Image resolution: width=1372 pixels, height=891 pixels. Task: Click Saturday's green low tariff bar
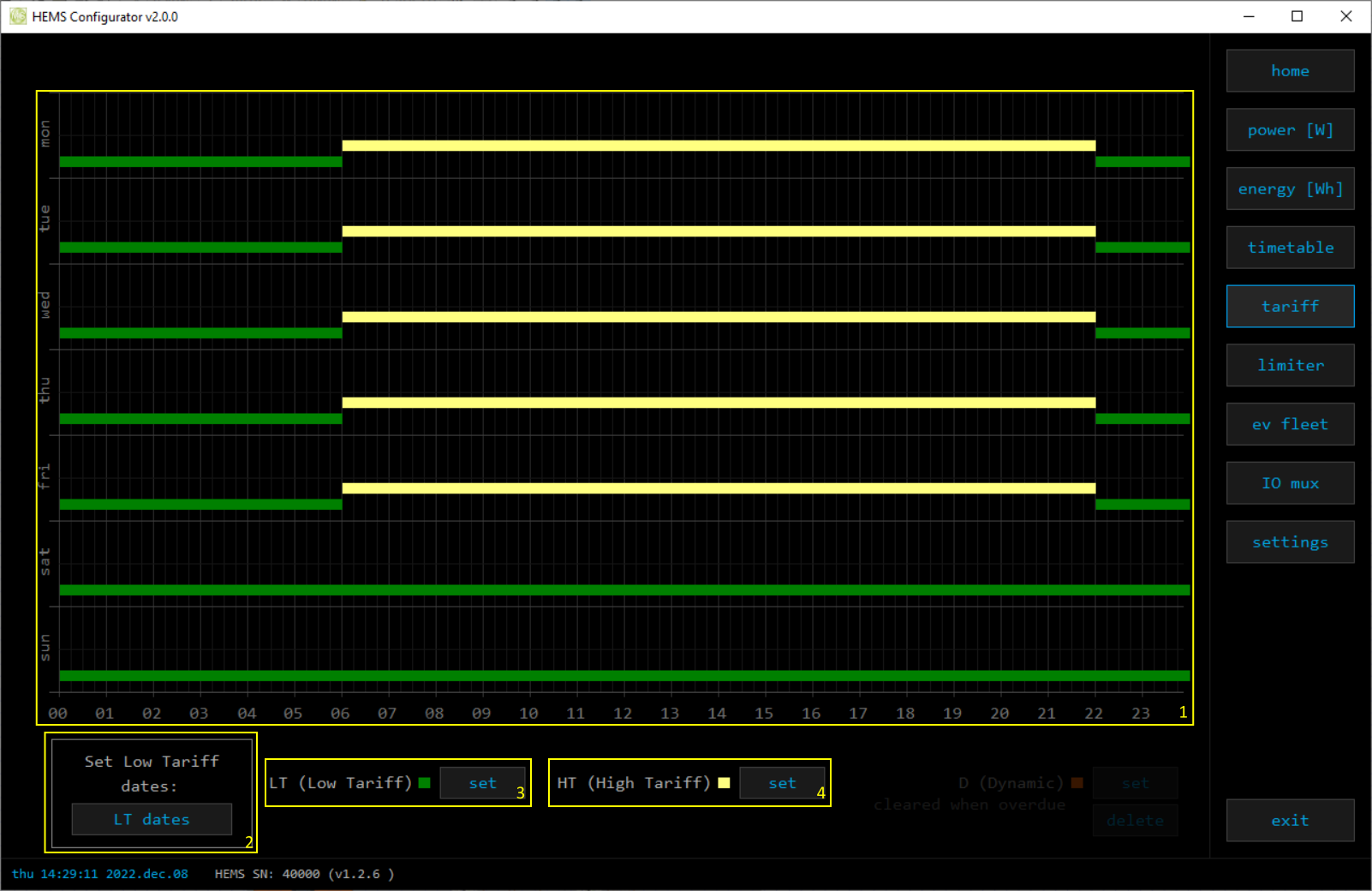coord(624,590)
